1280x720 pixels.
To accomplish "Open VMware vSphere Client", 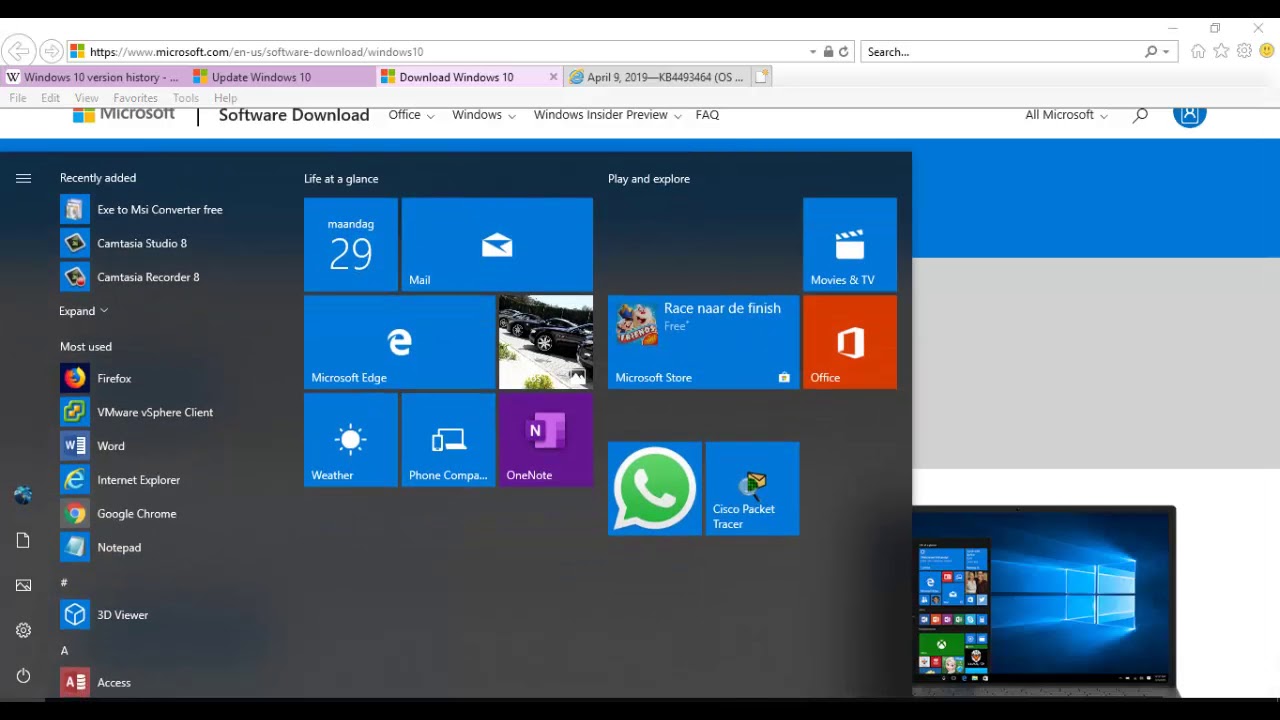I will (137, 412).
